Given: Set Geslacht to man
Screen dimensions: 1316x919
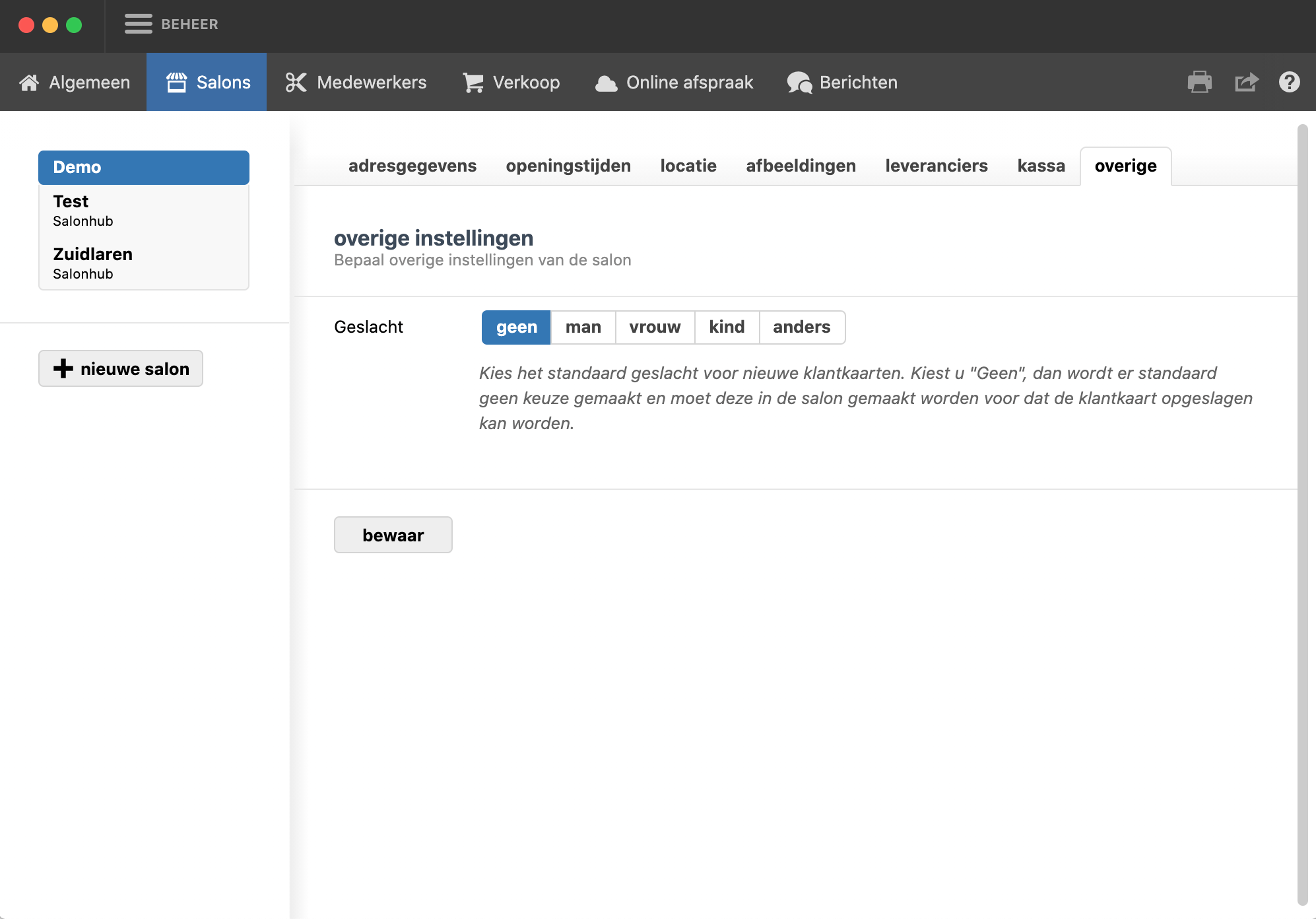Looking at the screenshot, I should [x=583, y=327].
